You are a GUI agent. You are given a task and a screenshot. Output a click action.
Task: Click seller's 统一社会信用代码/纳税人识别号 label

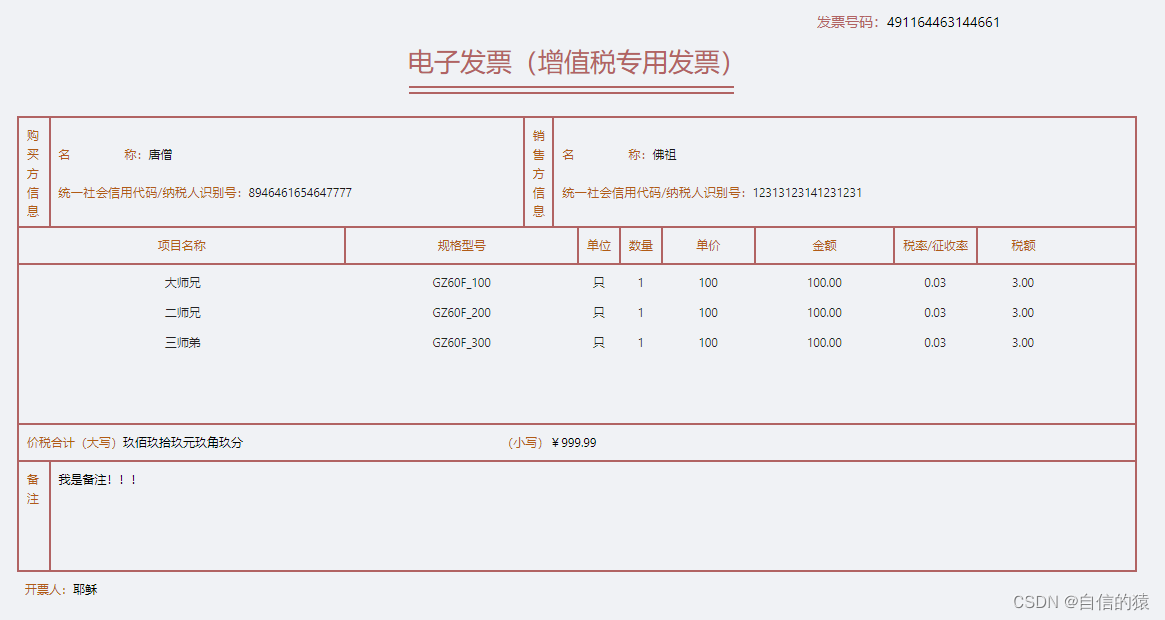tap(654, 193)
